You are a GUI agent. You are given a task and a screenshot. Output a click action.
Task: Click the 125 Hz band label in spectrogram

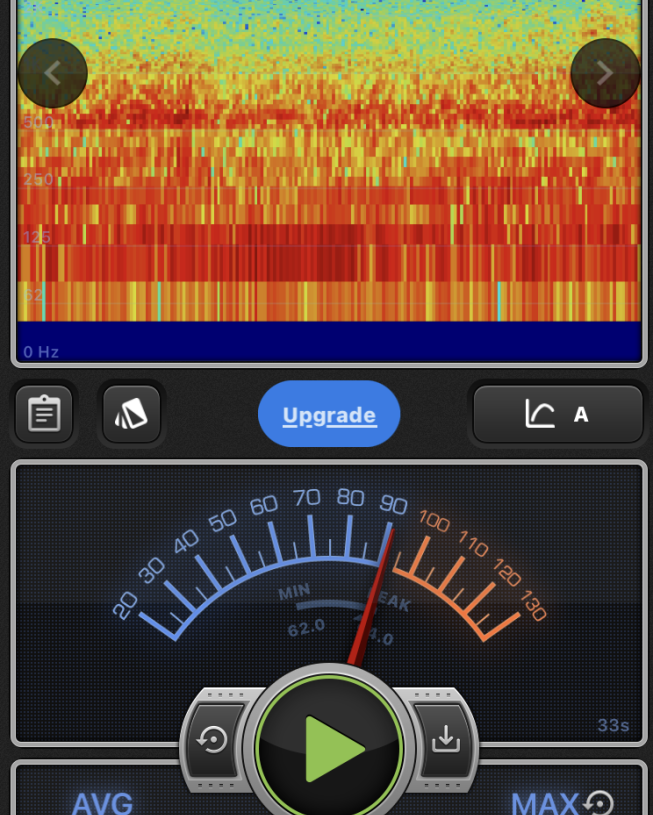click(x=38, y=237)
